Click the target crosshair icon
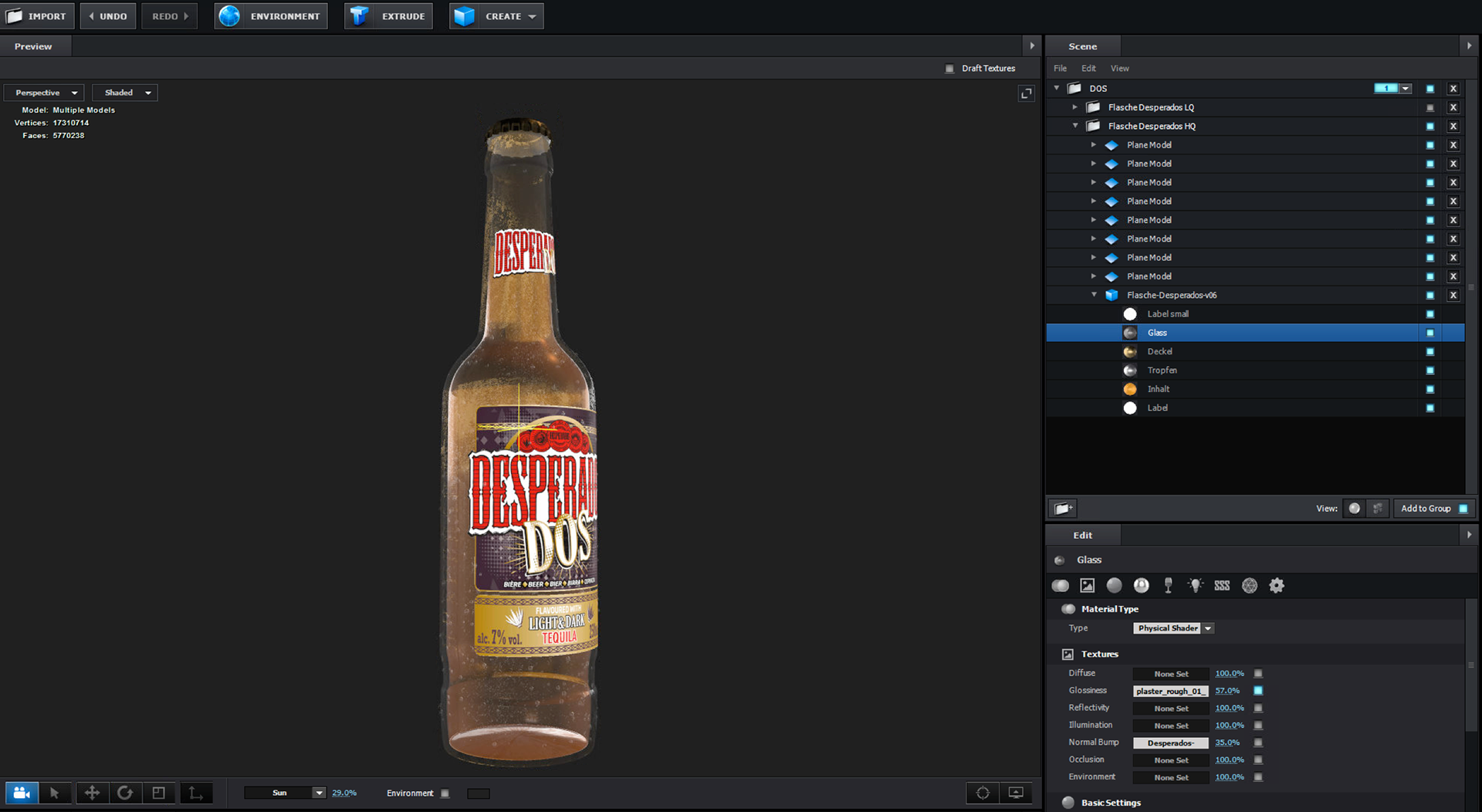Viewport: 1482px width, 812px height. tap(983, 793)
